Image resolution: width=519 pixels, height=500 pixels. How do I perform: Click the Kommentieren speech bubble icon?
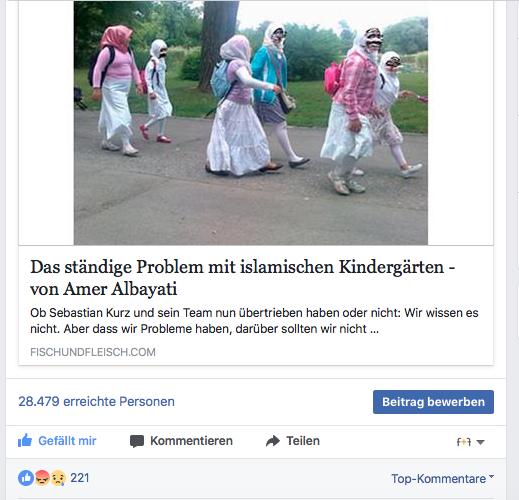(x=137, y=441)
